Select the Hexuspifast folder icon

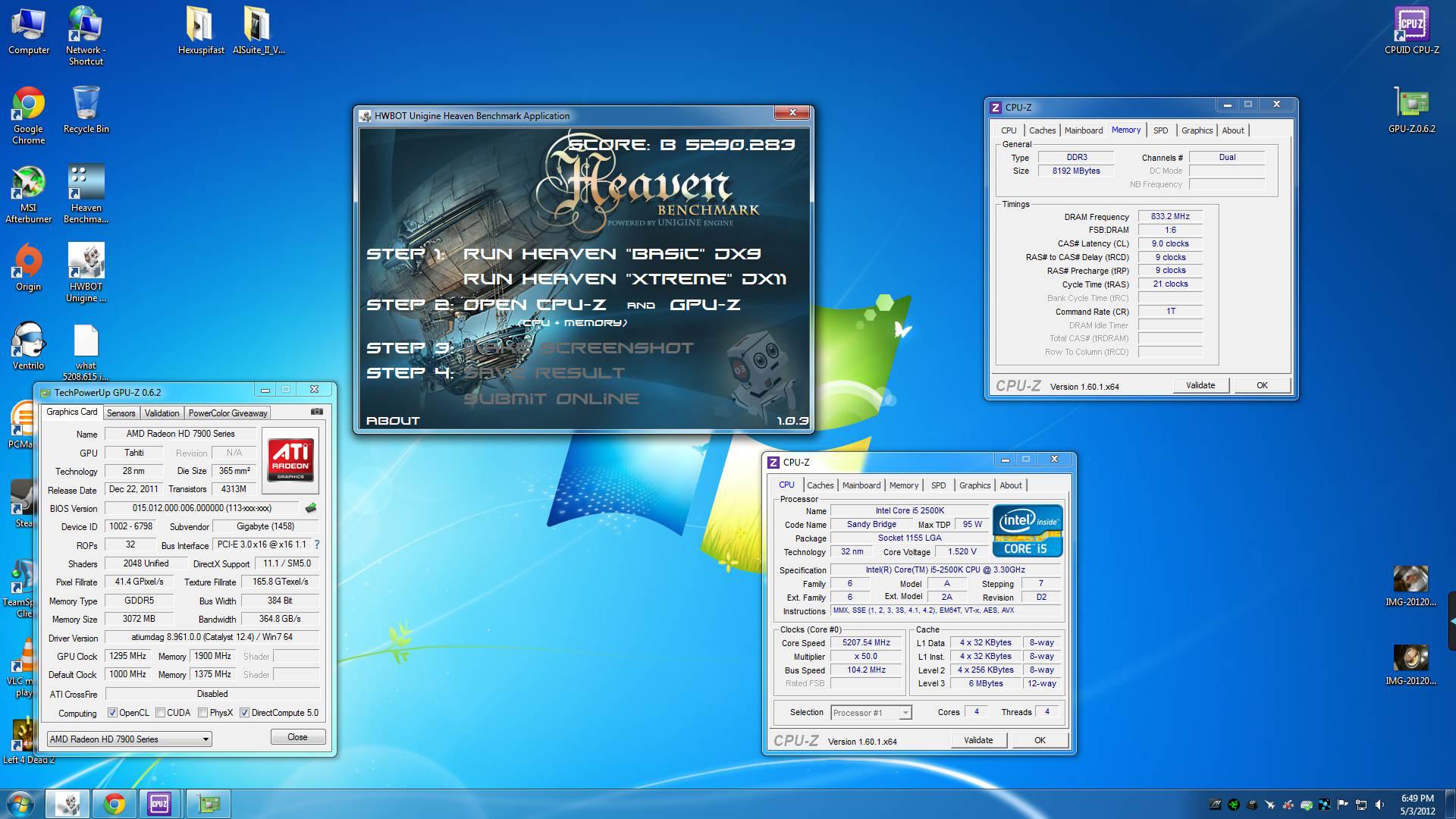(201, 30)
